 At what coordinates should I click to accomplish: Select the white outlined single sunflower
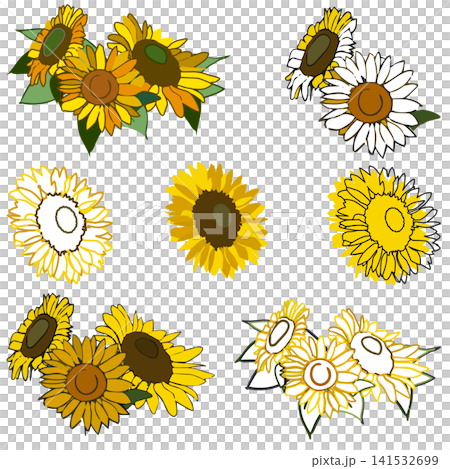(60, 224)
